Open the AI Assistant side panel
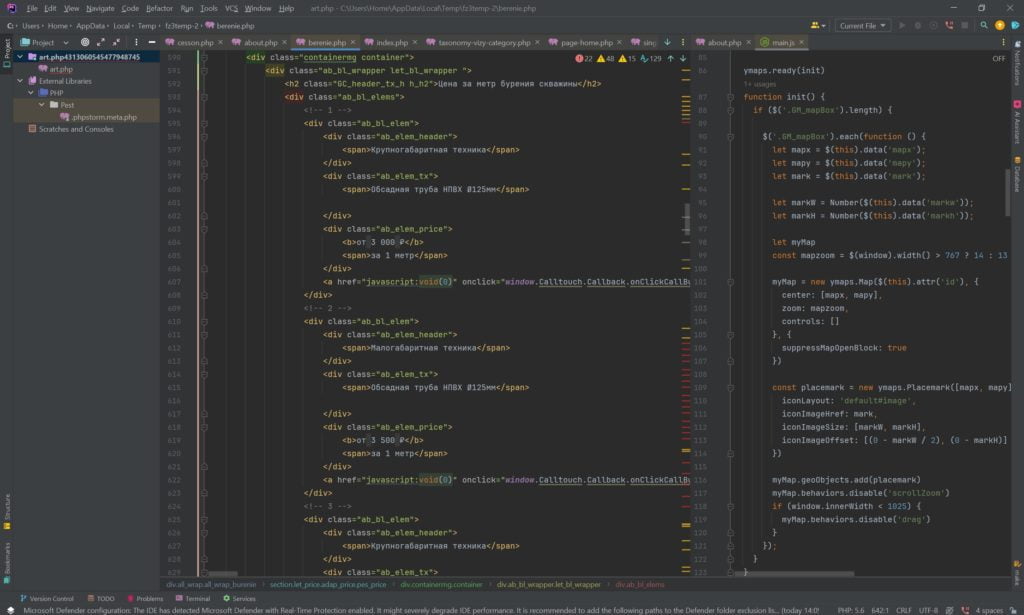The height and width of the screenshot is (615, 1024). [x=1016, y=121]
